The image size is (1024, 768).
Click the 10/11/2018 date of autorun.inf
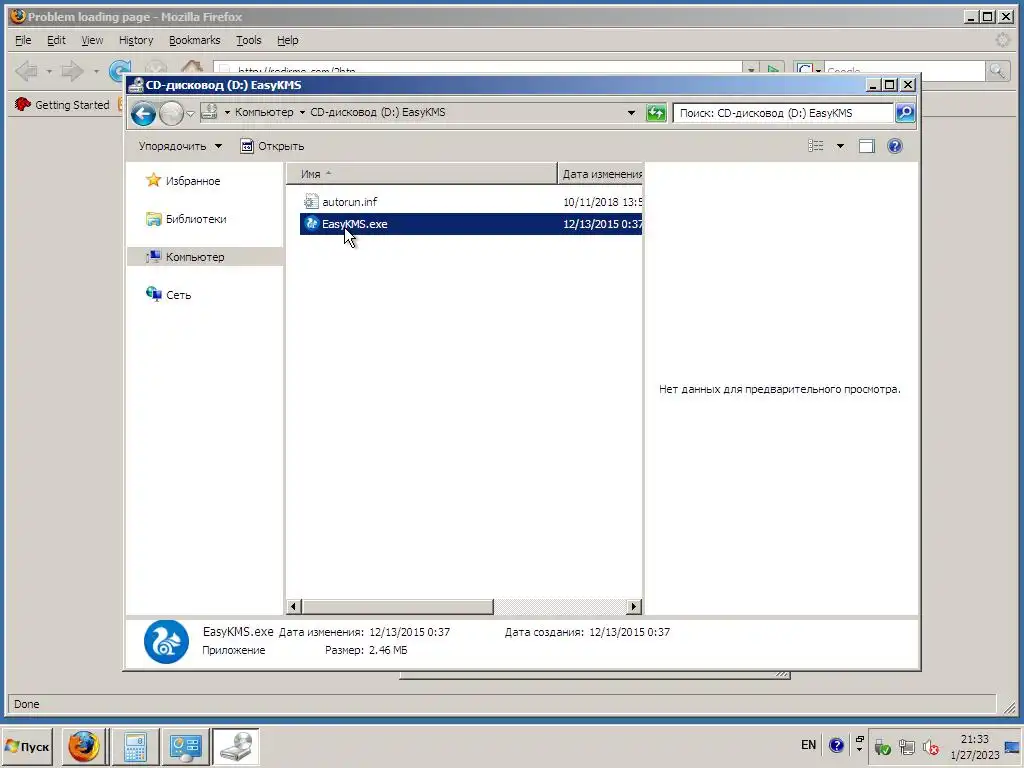click(602, 202)
